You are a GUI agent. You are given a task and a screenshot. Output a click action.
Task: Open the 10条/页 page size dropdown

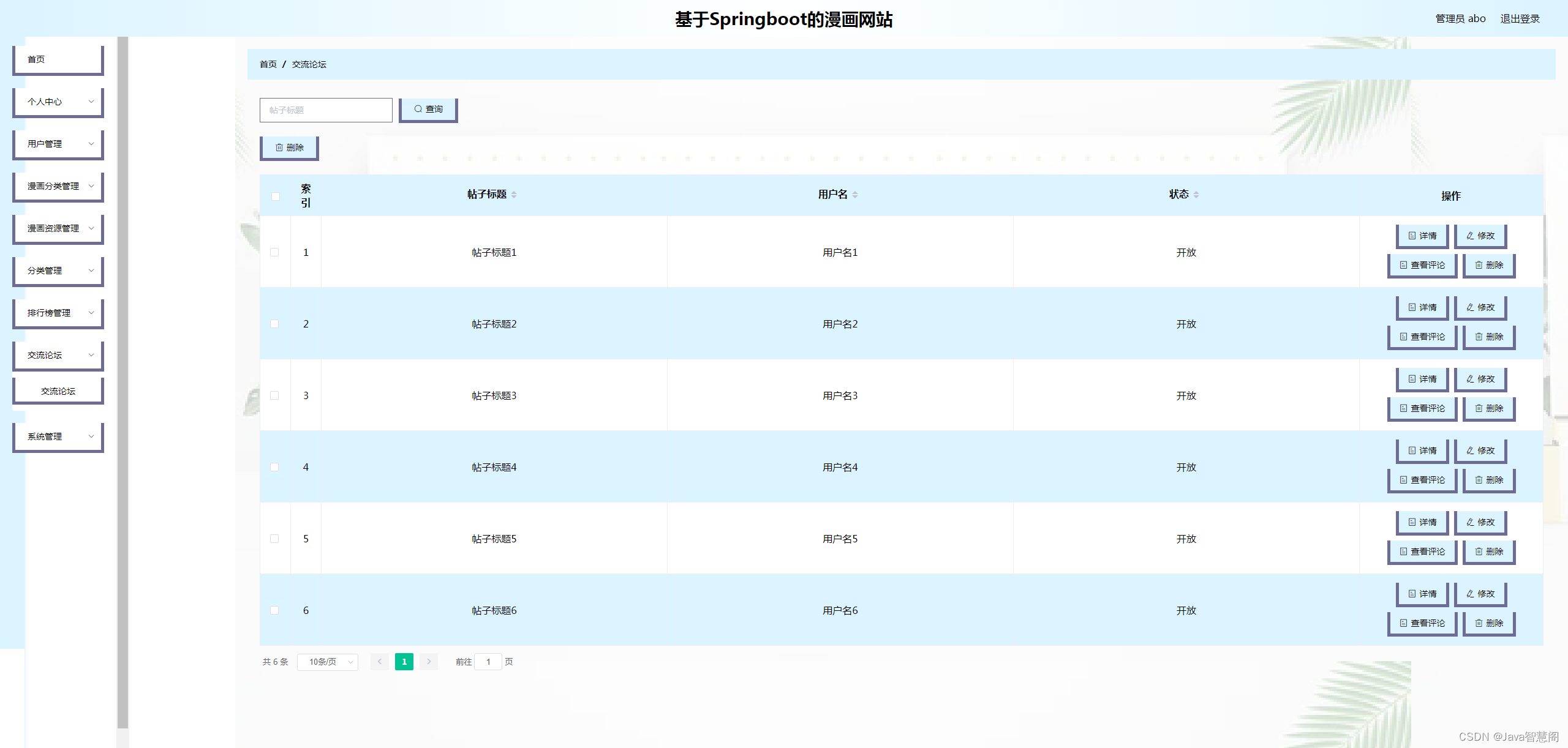pyautogui.click(x=328, y=662)
